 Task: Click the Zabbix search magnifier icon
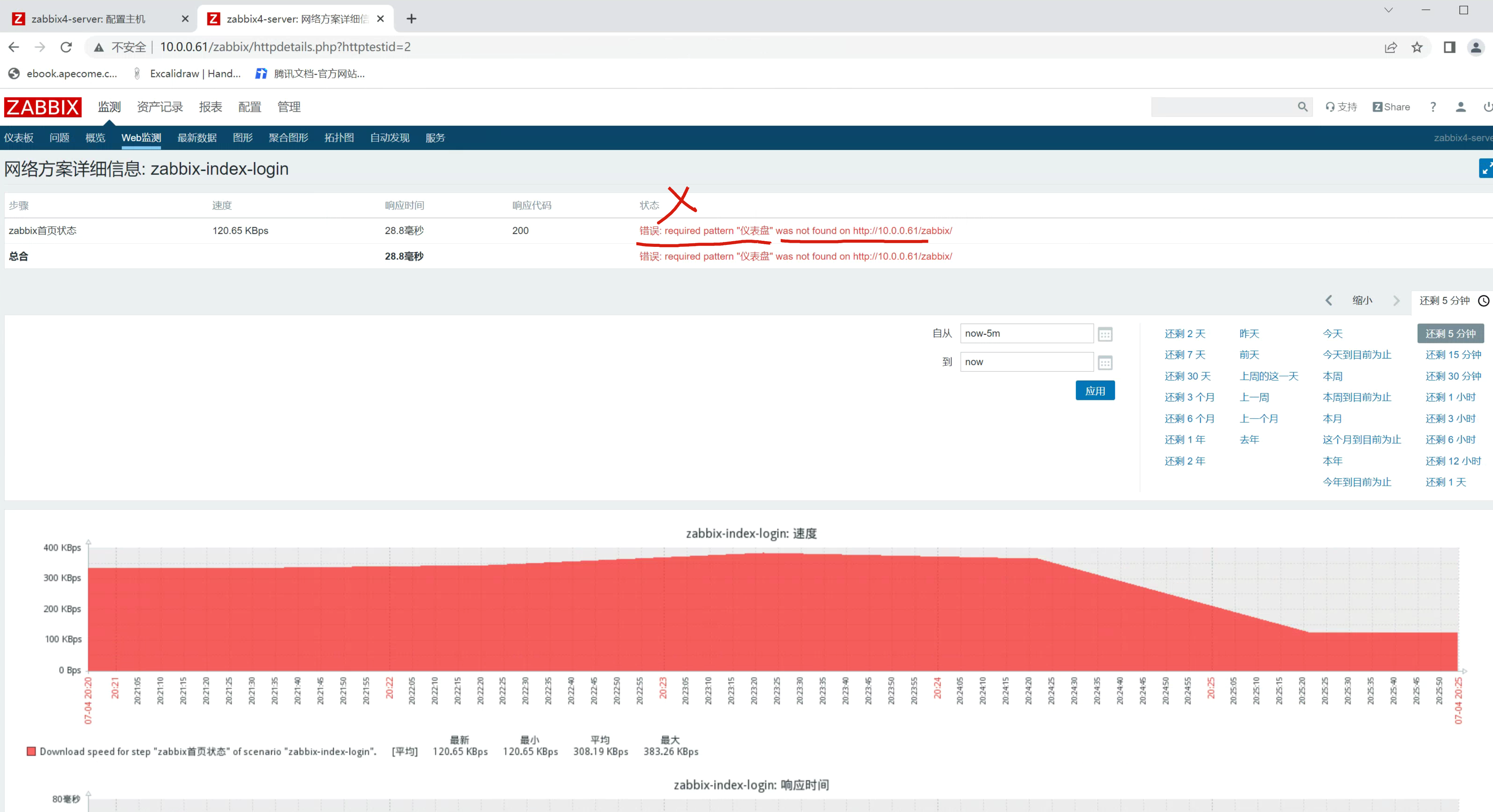pos(1302,107)
